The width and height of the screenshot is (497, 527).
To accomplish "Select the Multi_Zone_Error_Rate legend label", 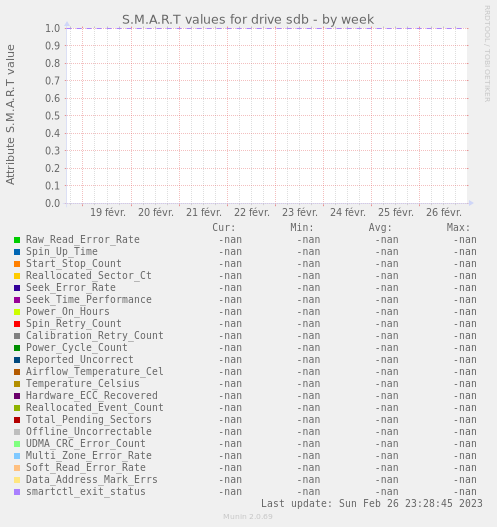I will pyautogui.click(x=89, y=455).
